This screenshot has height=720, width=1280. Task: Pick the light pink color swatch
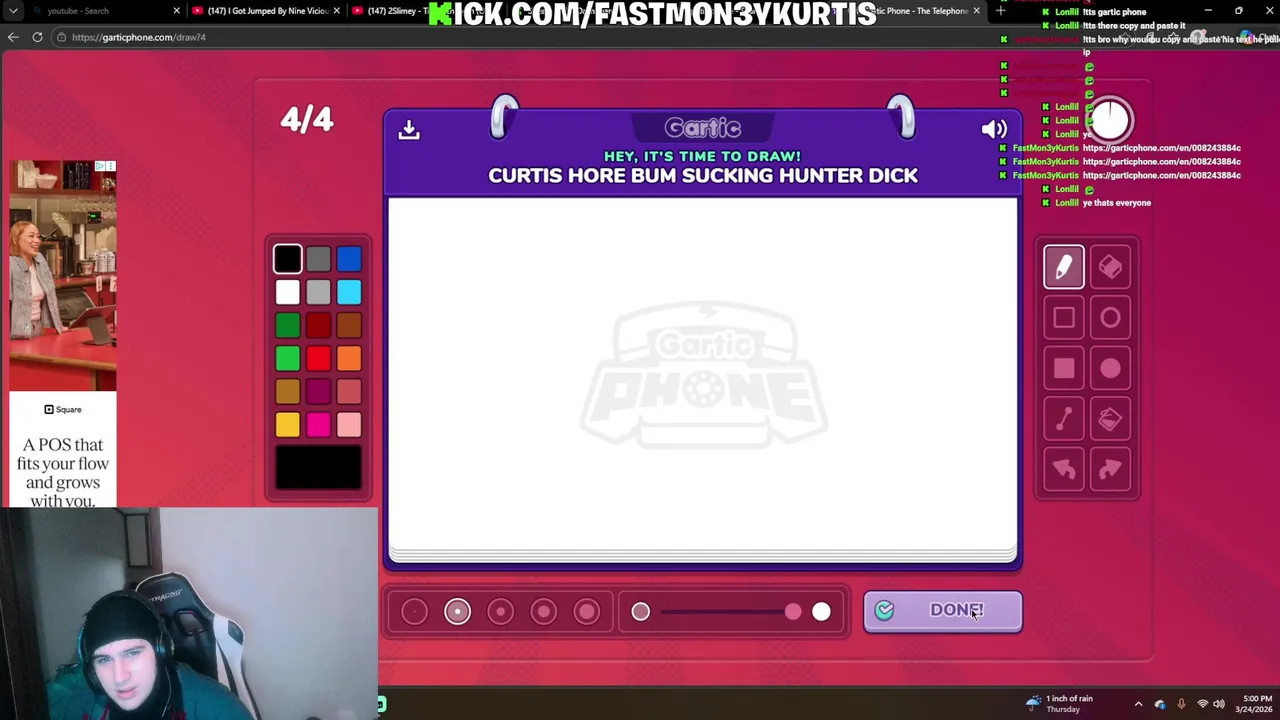click(349, 425)
